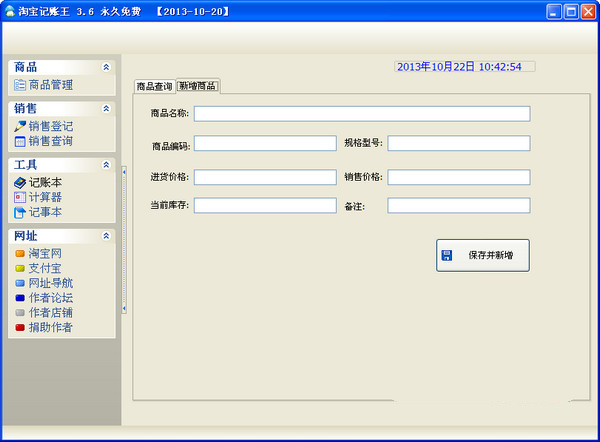This screenshot has height=442, width=600.
Task: Open 作者论坛 link
Action: (x=51, y=298)
